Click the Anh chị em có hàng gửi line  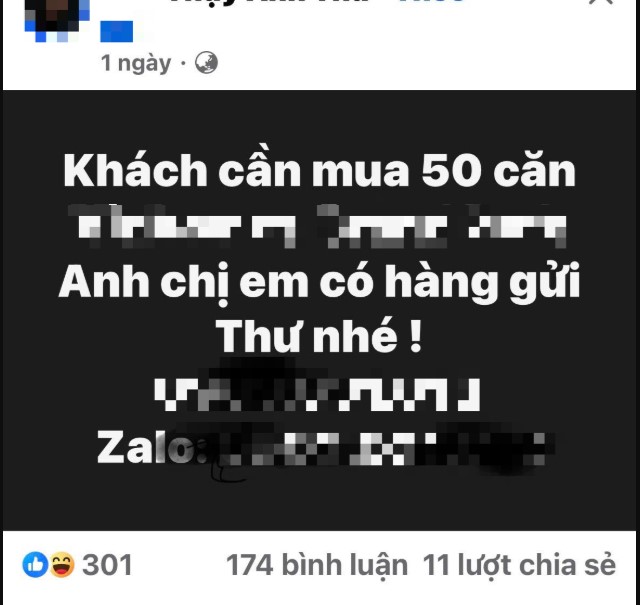click(320, 282)
